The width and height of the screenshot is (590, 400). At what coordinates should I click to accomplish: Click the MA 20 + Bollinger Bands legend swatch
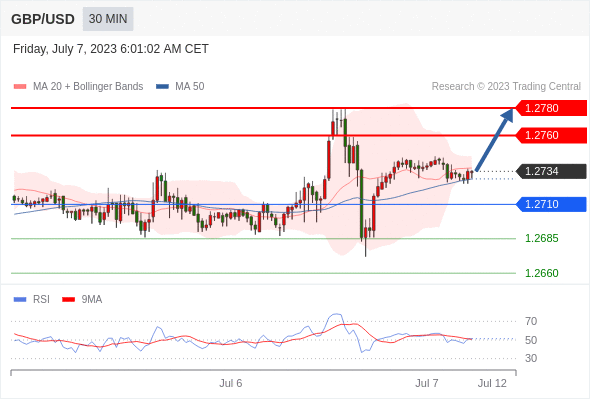click(x=20, y=87)
